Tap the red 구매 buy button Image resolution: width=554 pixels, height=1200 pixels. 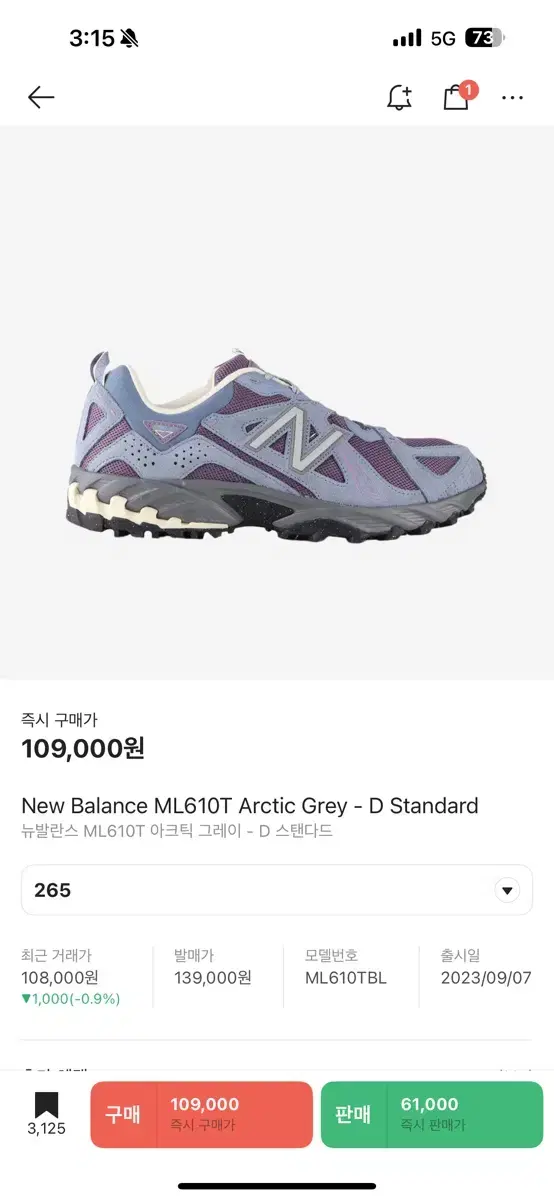pos(202,1114)
